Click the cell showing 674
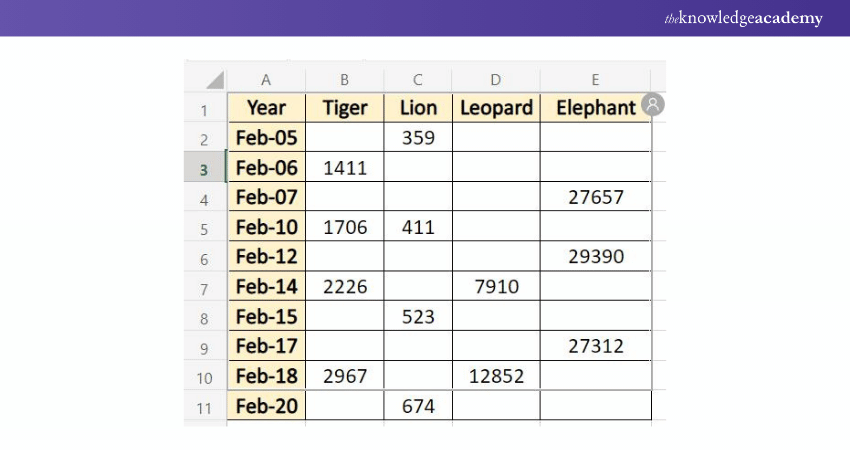The width and height of the screenshot is (850, 450). 418,407
